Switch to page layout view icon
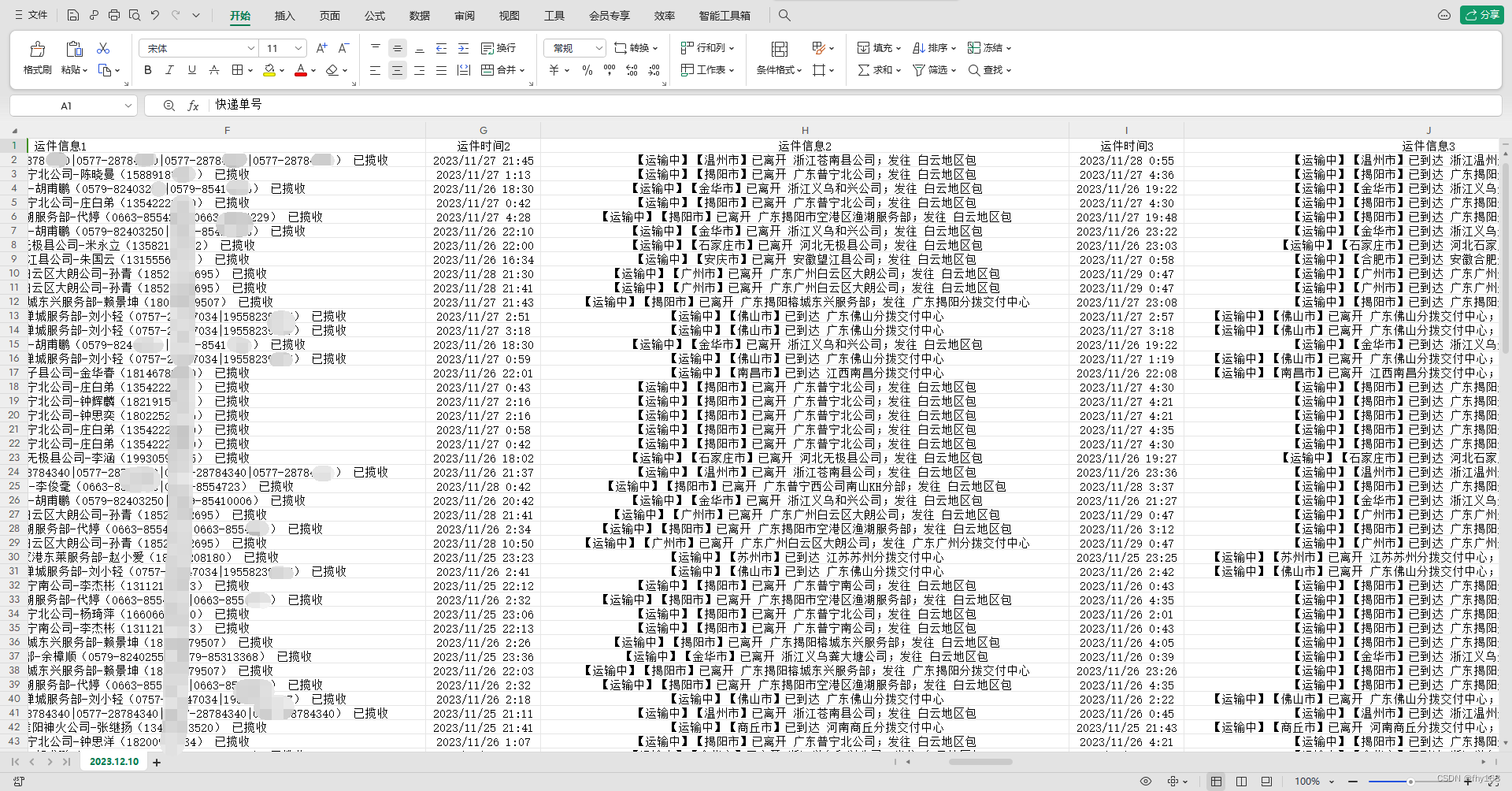 pos(1241,781)
